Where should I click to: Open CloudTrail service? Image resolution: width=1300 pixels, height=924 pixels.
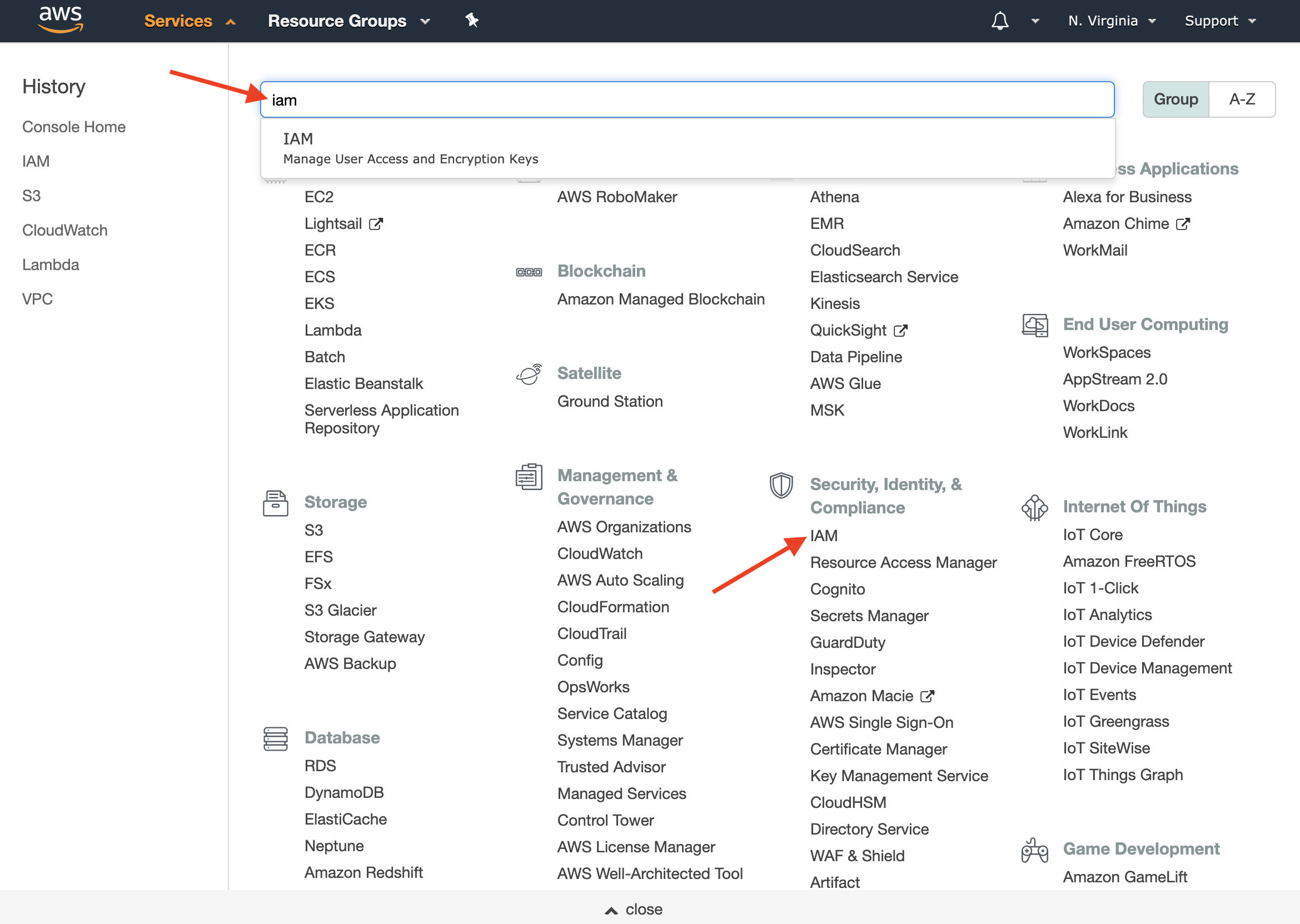pyautogui.click(x=591, y=635)
